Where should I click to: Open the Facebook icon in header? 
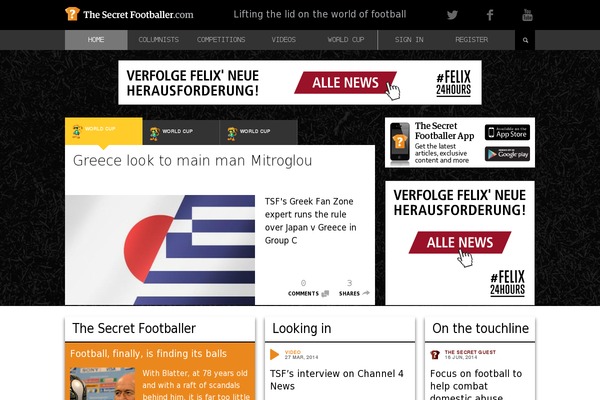point(489,15)
